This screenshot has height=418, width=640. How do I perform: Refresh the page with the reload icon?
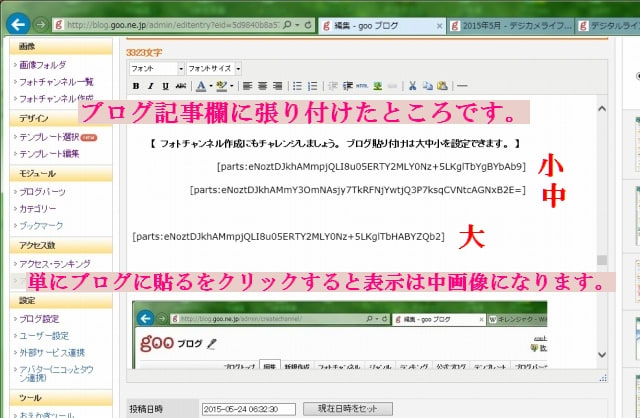pos(308,25)
